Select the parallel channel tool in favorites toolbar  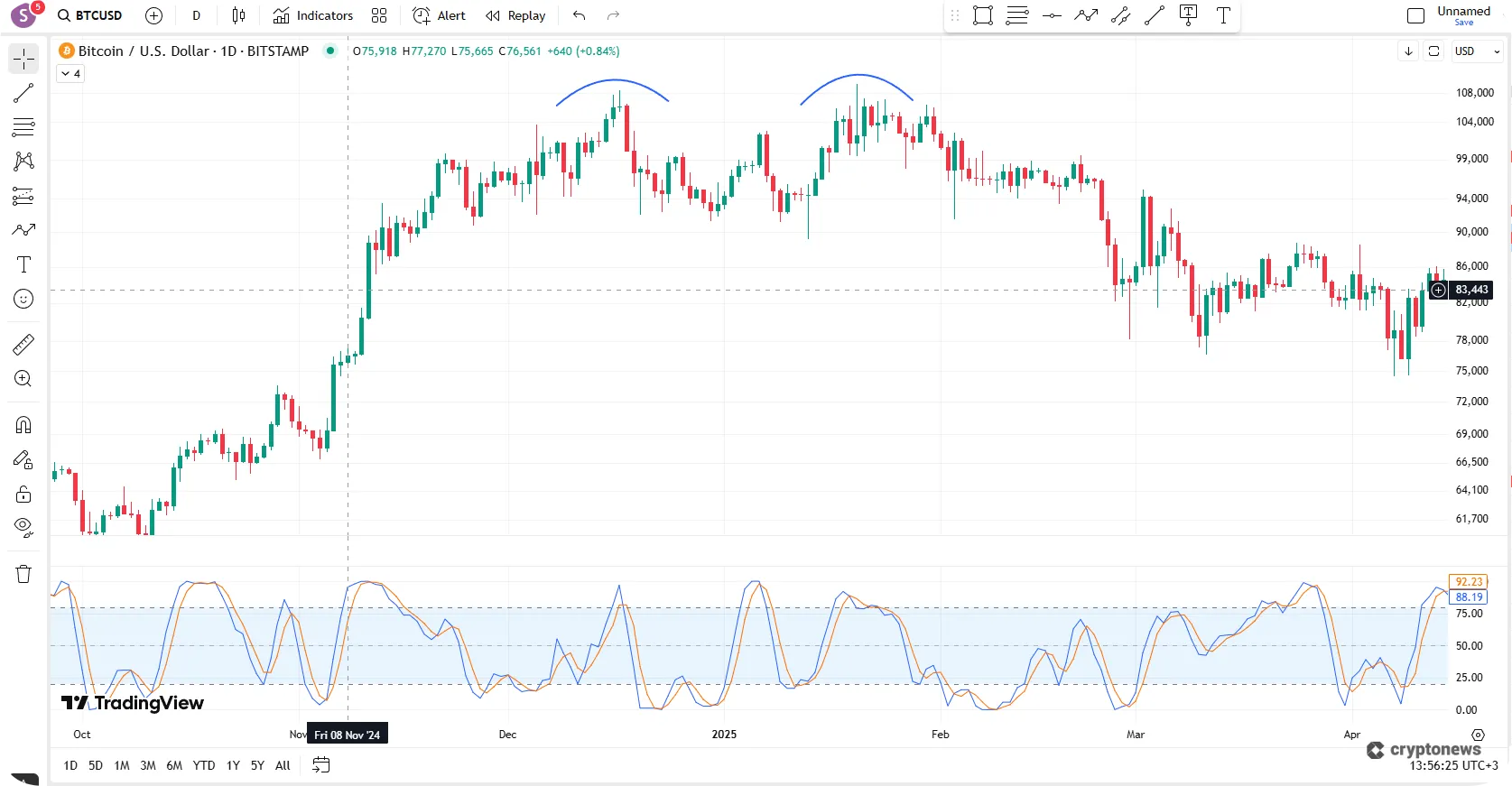point(1120,15)
